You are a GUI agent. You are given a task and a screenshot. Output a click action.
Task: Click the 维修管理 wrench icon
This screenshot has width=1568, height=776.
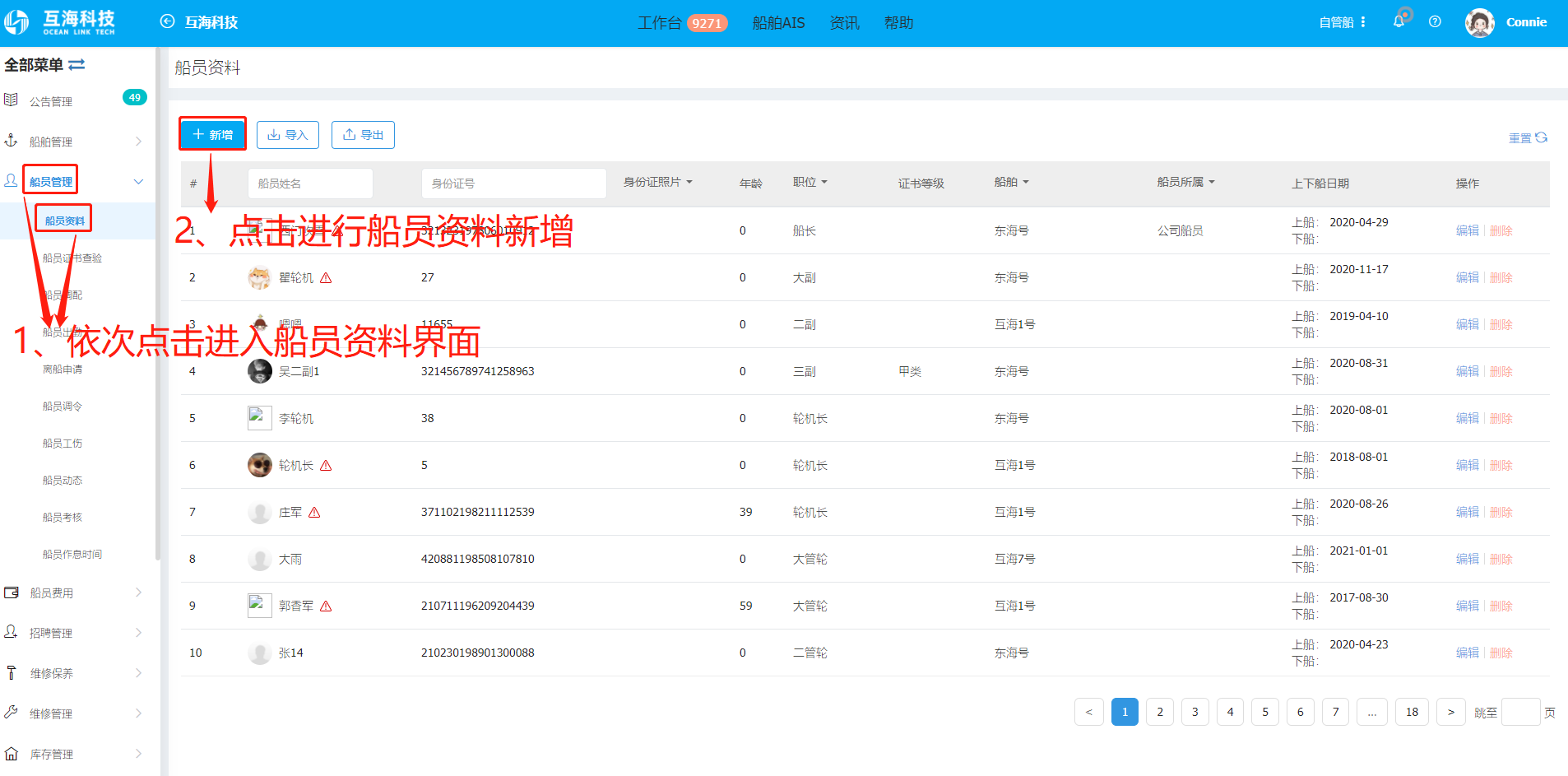point(11,713)
